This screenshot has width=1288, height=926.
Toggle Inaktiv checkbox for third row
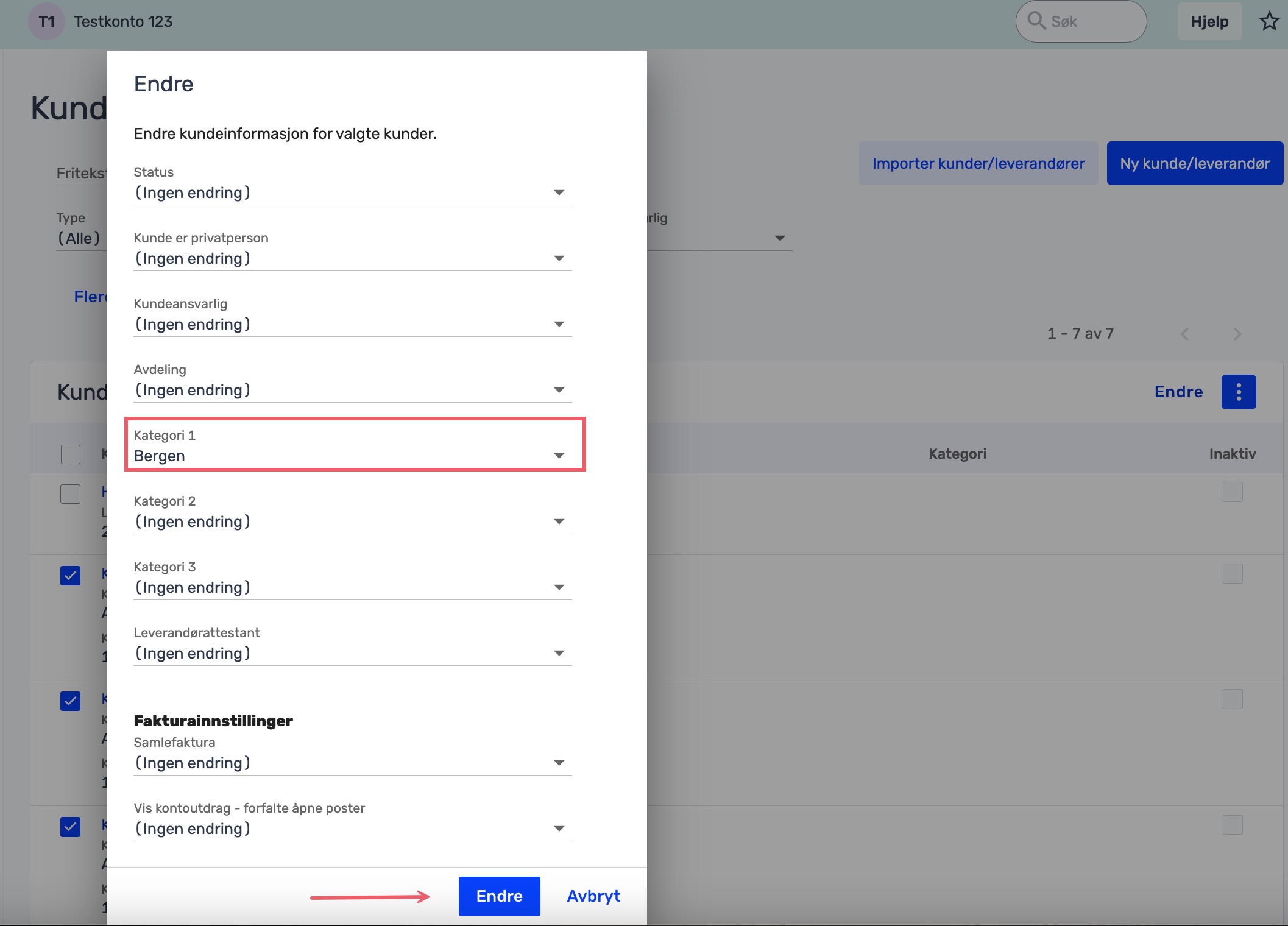point(1233,699)
